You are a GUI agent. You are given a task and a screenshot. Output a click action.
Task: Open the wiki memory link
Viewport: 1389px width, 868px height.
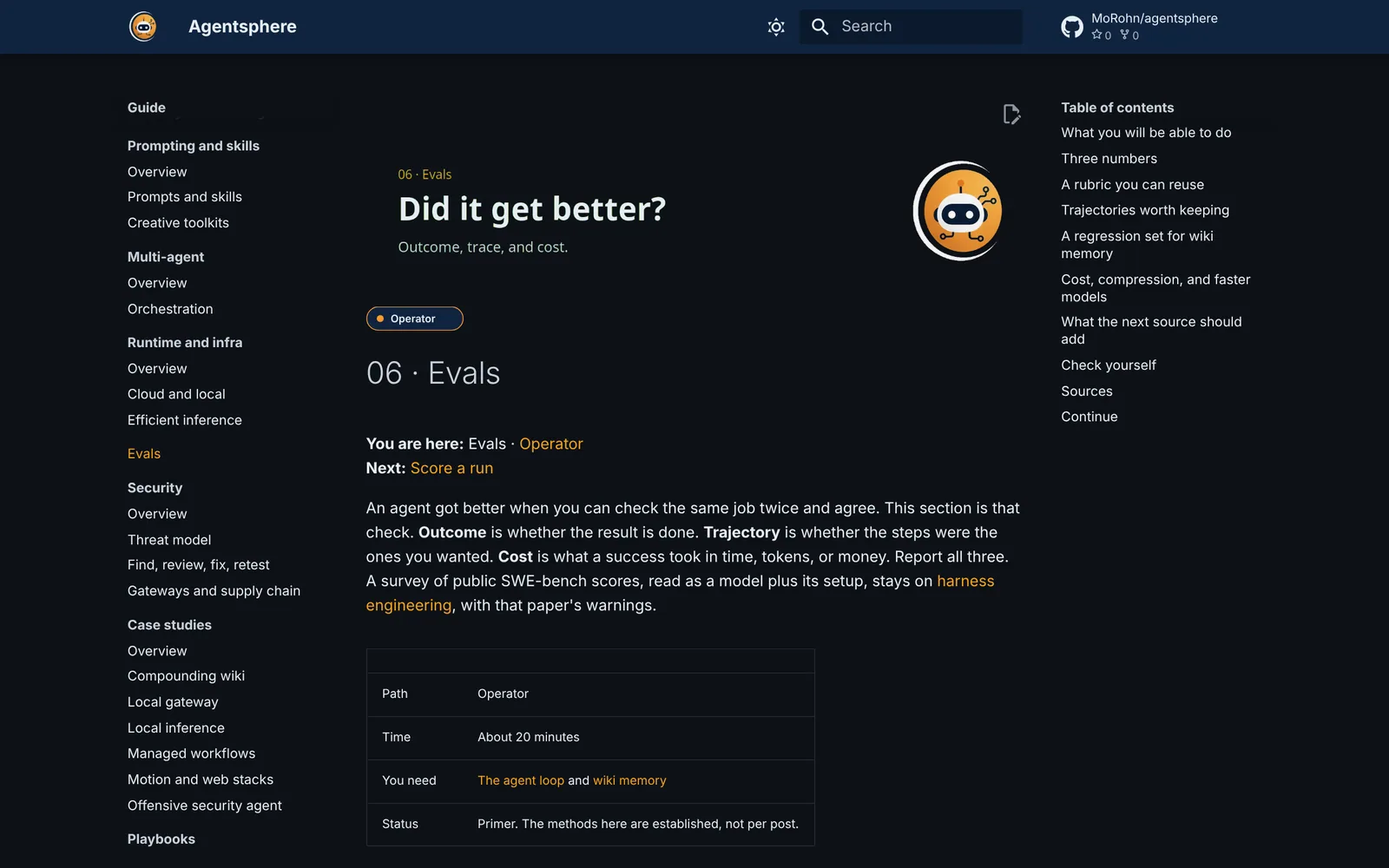[629, 780]
